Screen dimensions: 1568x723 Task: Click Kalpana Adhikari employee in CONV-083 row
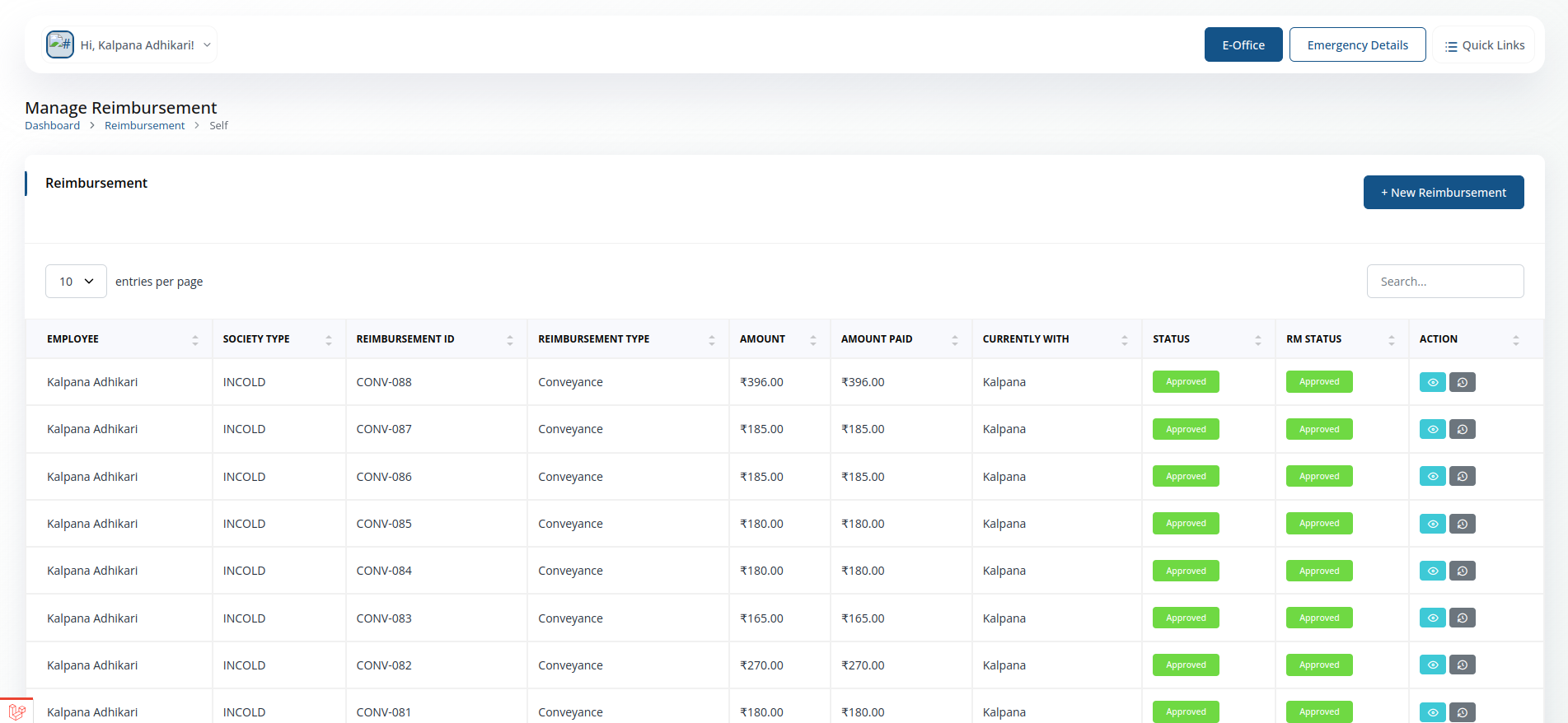point(92,618)
